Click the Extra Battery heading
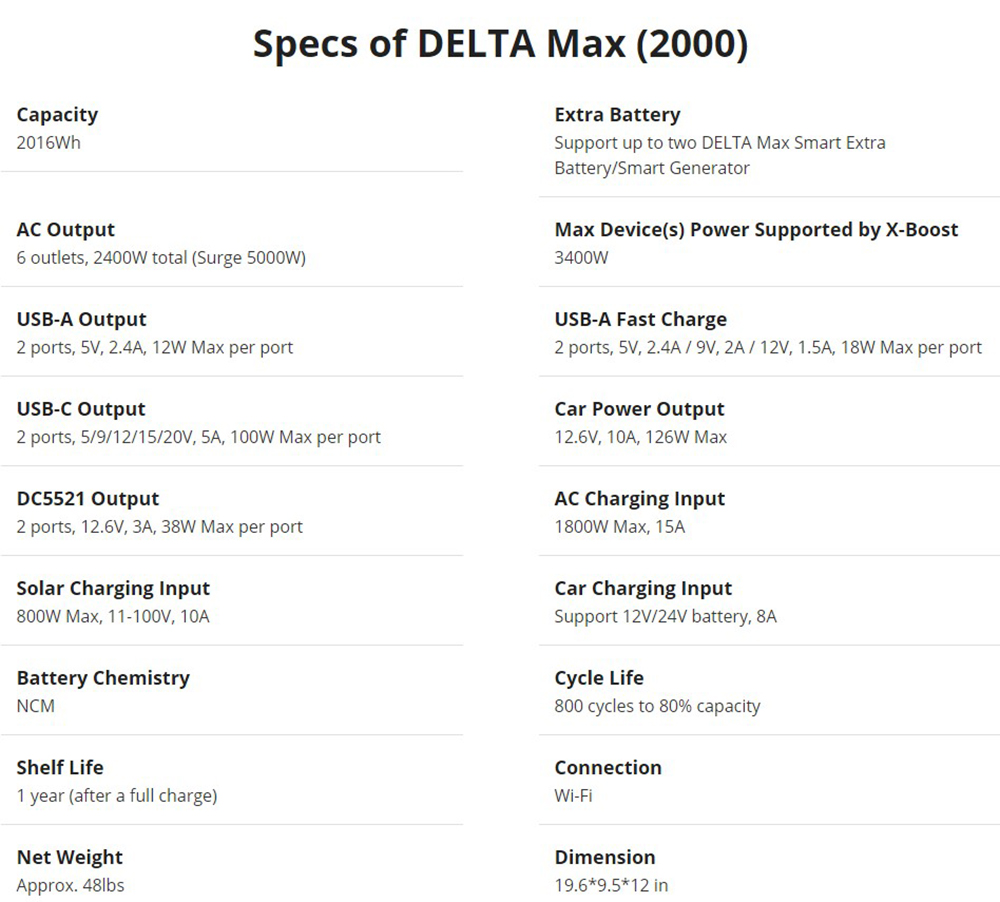 pos(617,115)
